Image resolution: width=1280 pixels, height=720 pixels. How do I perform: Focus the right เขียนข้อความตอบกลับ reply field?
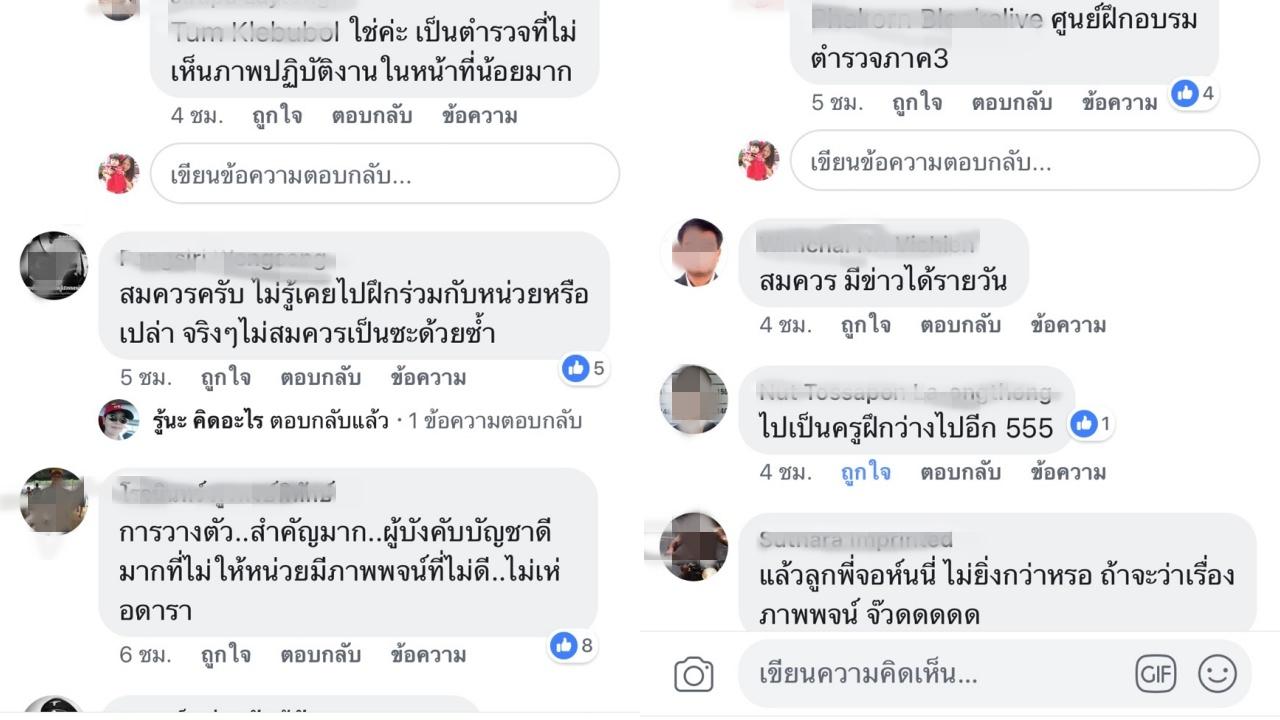[1025, 161]
